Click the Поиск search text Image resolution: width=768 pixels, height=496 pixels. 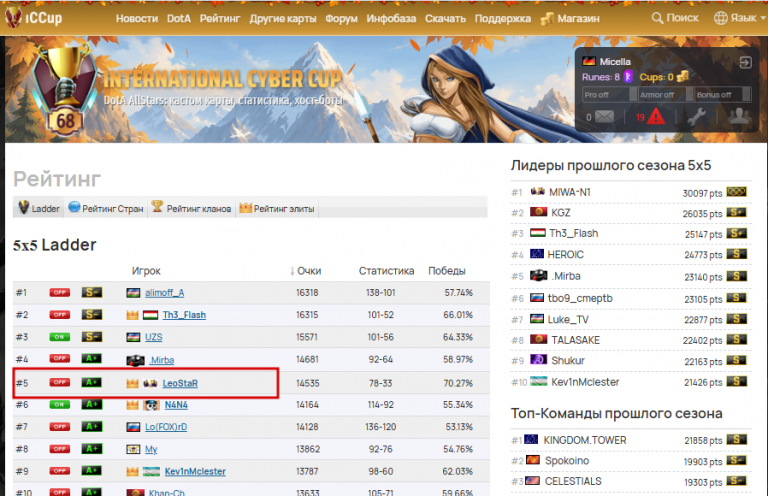682,18
